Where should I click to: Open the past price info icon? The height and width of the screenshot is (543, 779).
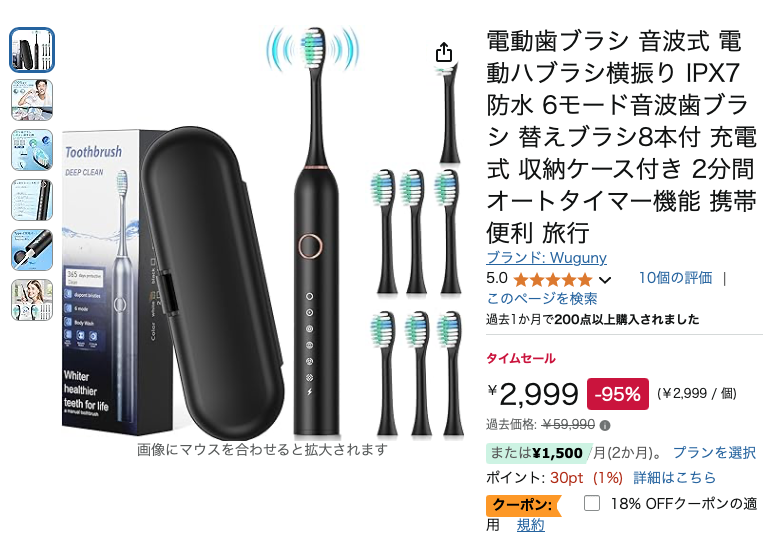605,426
